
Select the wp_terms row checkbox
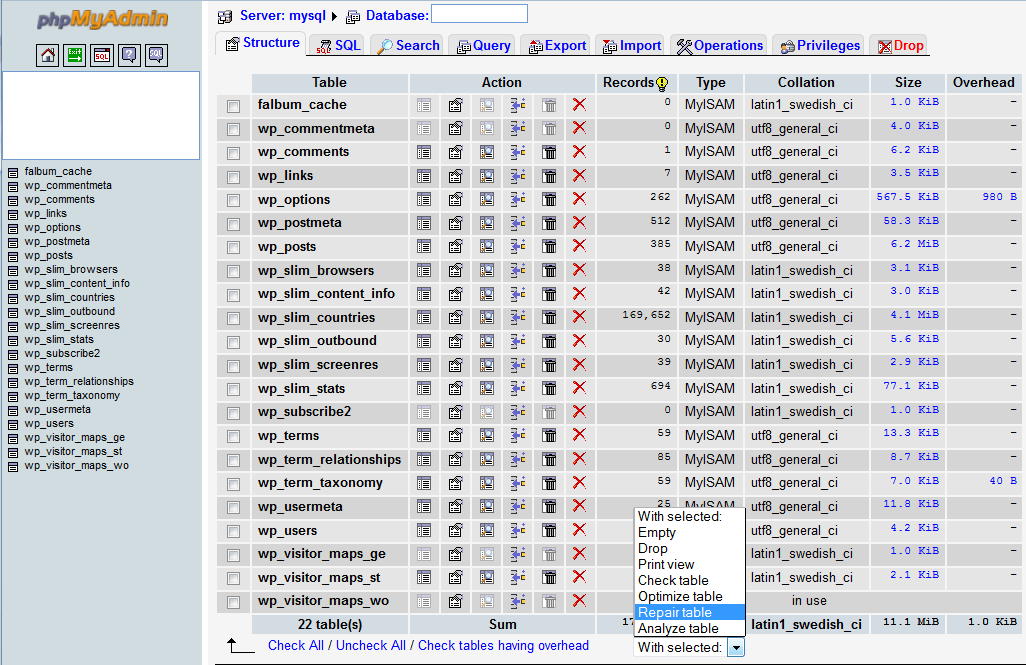(x=233, y=436)
